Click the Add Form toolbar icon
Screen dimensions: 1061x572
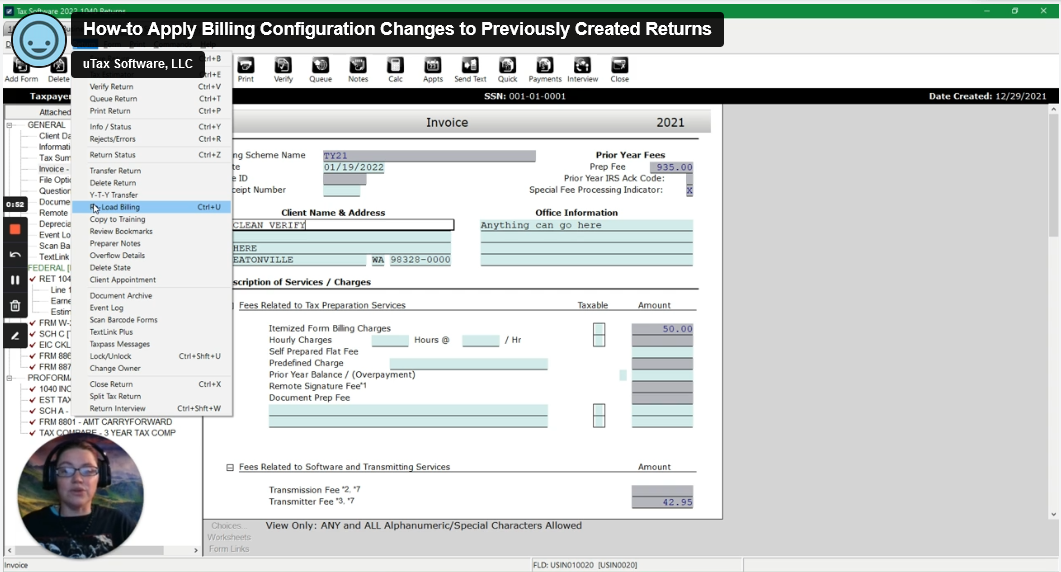click(x=21, y=70)
